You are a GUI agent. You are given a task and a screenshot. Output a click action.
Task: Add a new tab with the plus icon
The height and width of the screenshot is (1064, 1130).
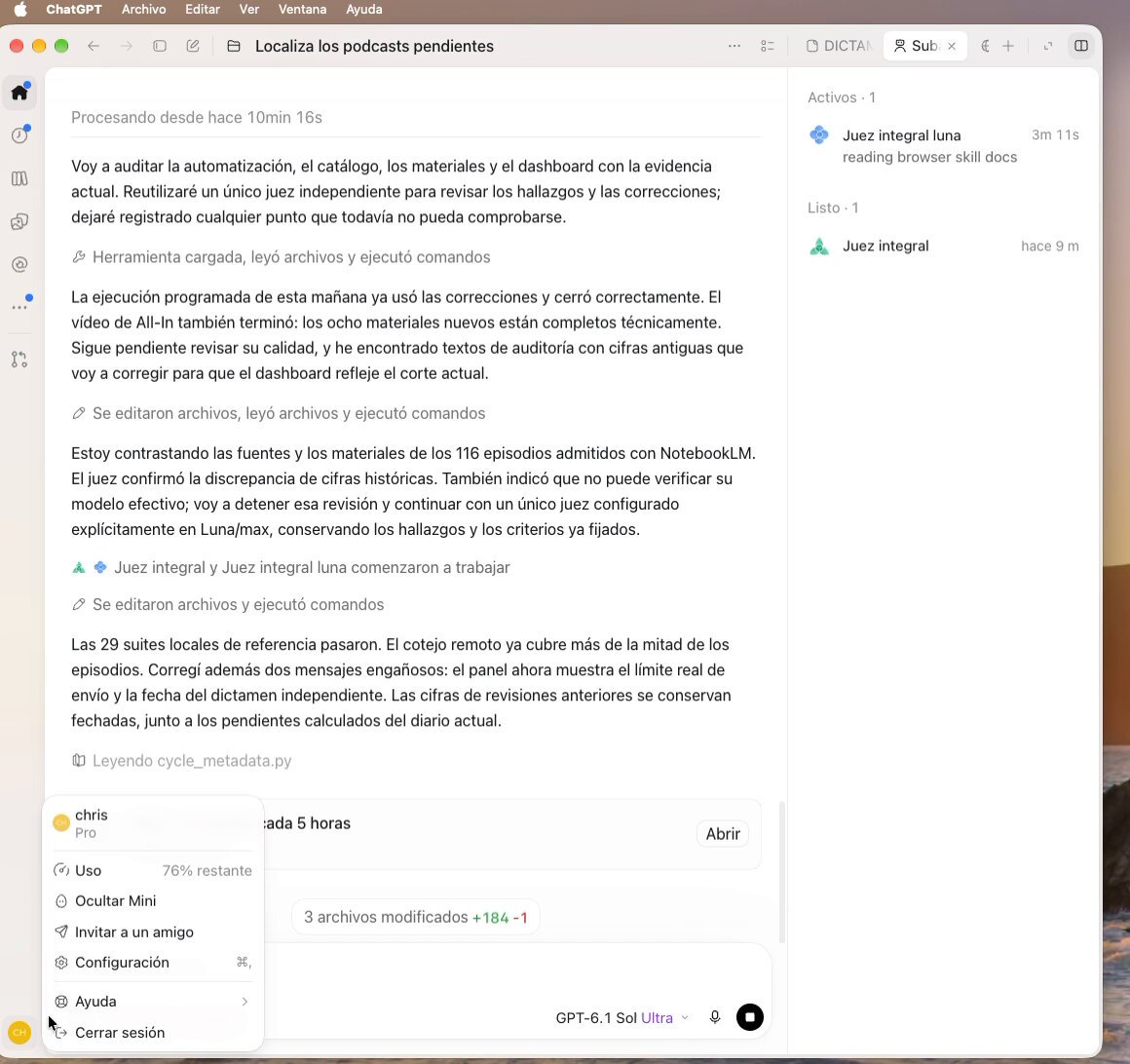coord(1008,46)
